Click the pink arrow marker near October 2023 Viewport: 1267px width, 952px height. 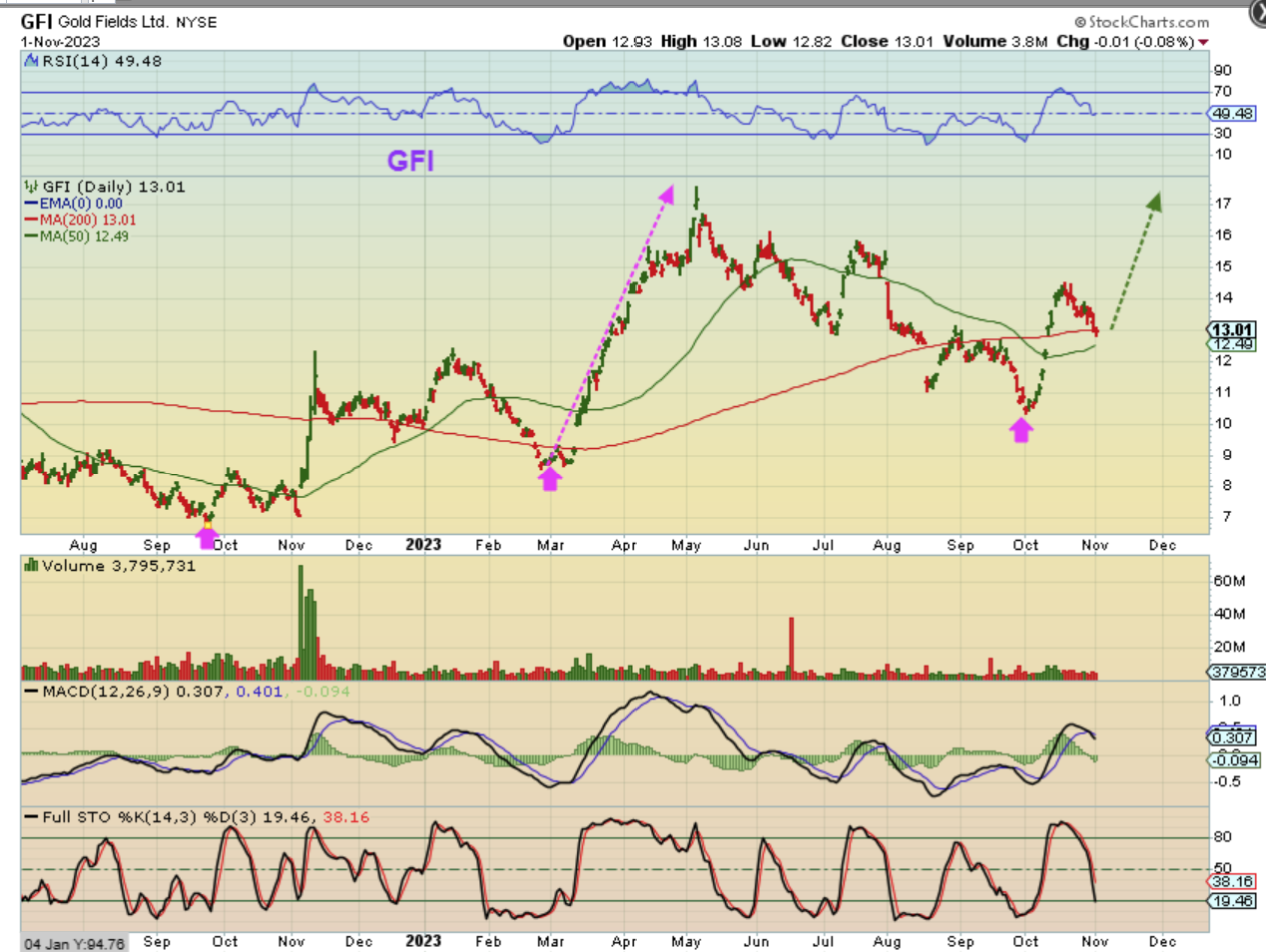(1020, 430)
